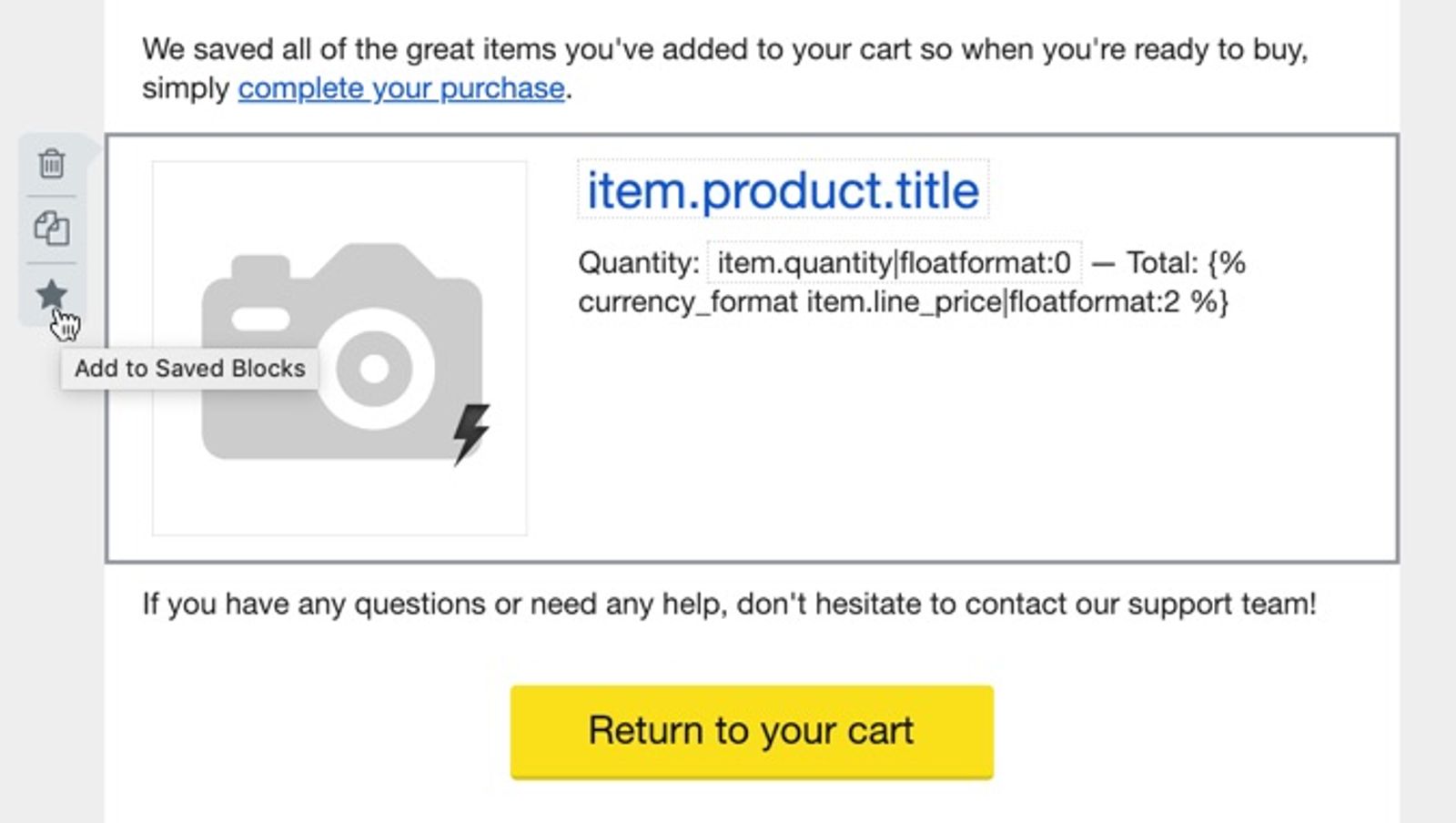Click the gray margin right of the email canvas
The height and width of the screenshot is (823, 1456).
[x=1428, y=411]
